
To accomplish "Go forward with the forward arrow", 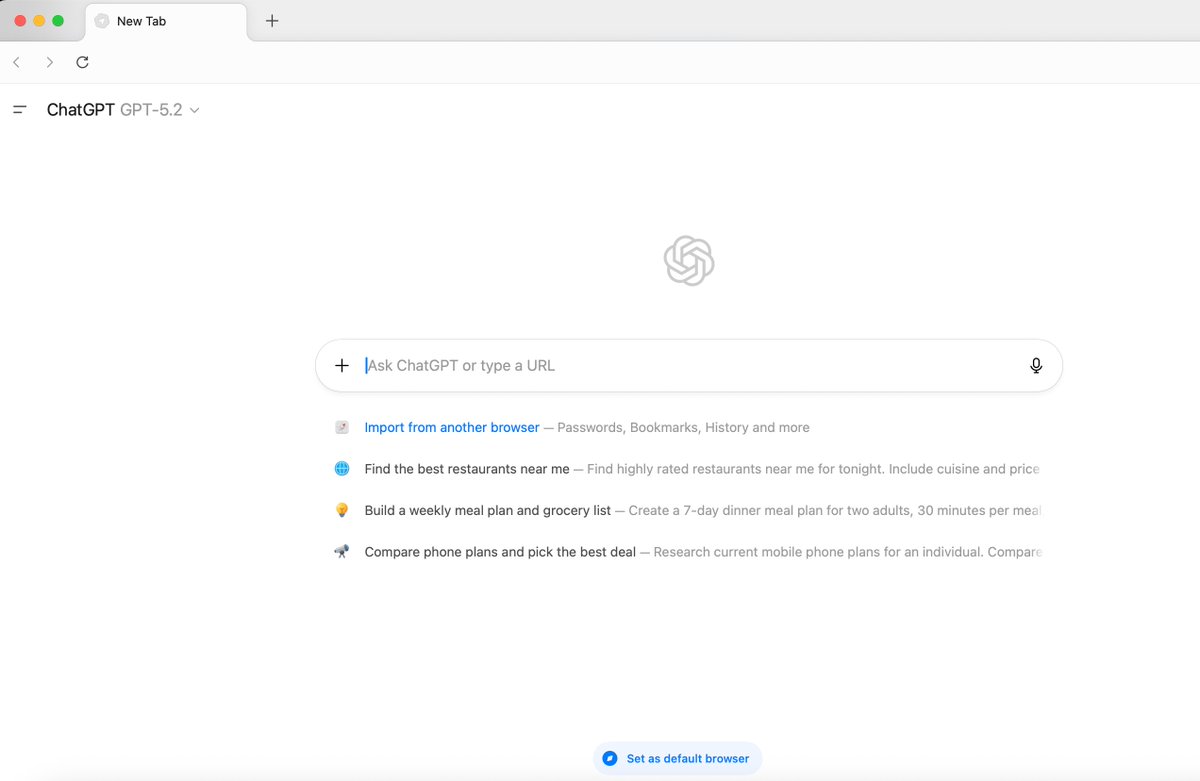I will click(50, 62).
